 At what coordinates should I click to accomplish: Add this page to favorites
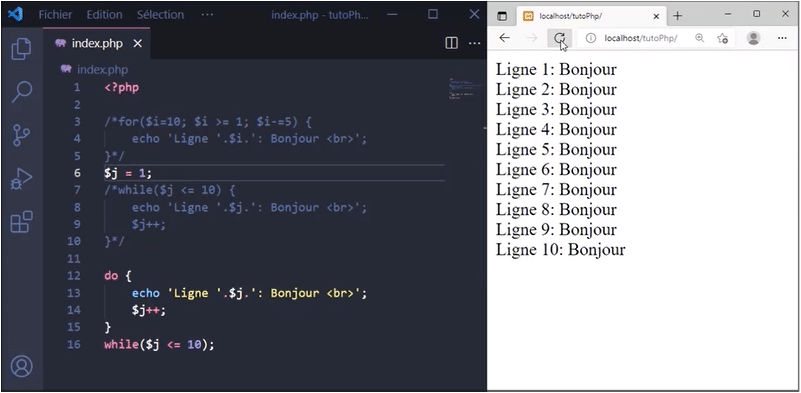tap(722, 38)
